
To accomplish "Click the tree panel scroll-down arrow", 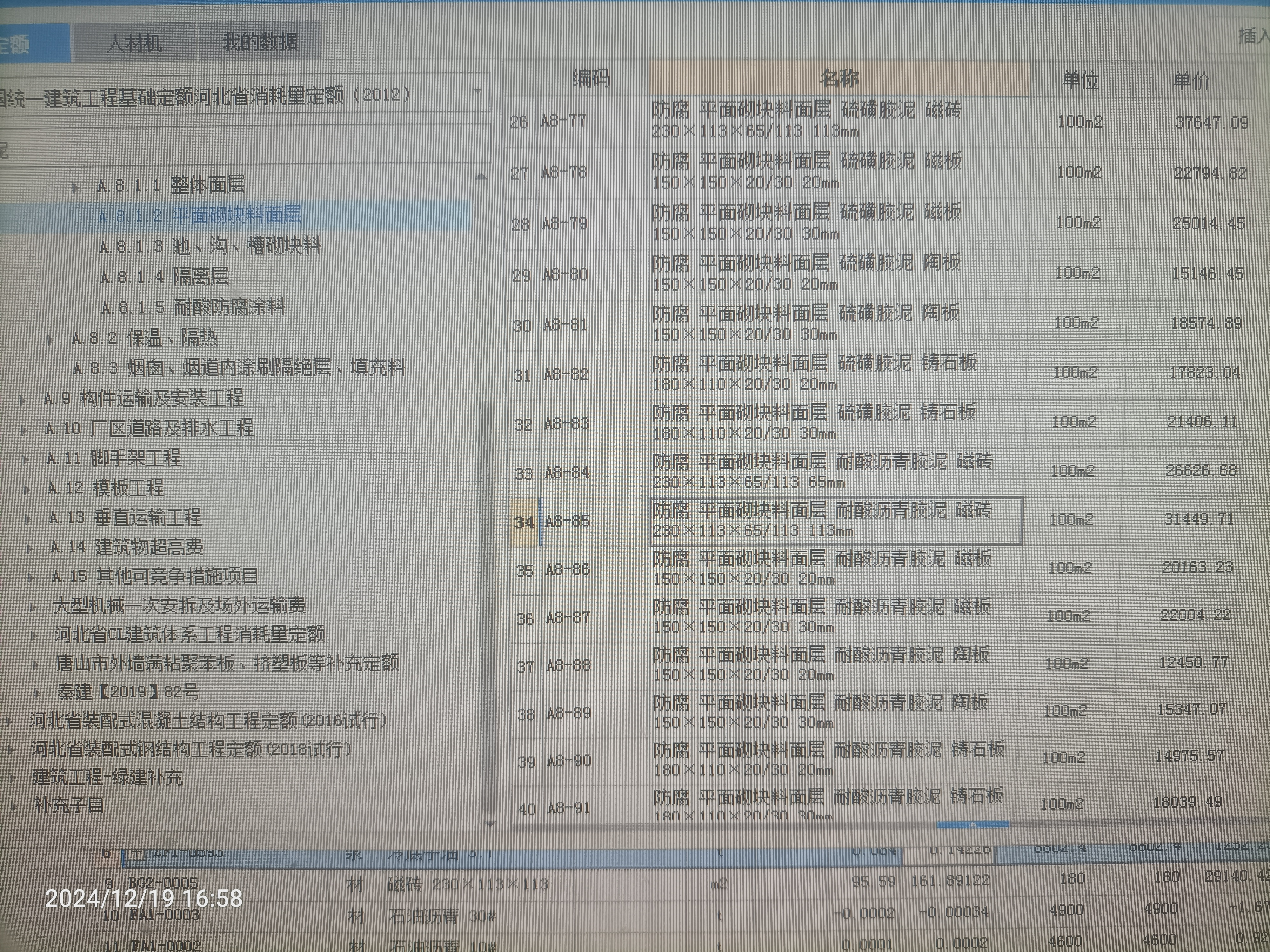I will tap(490, 824).
